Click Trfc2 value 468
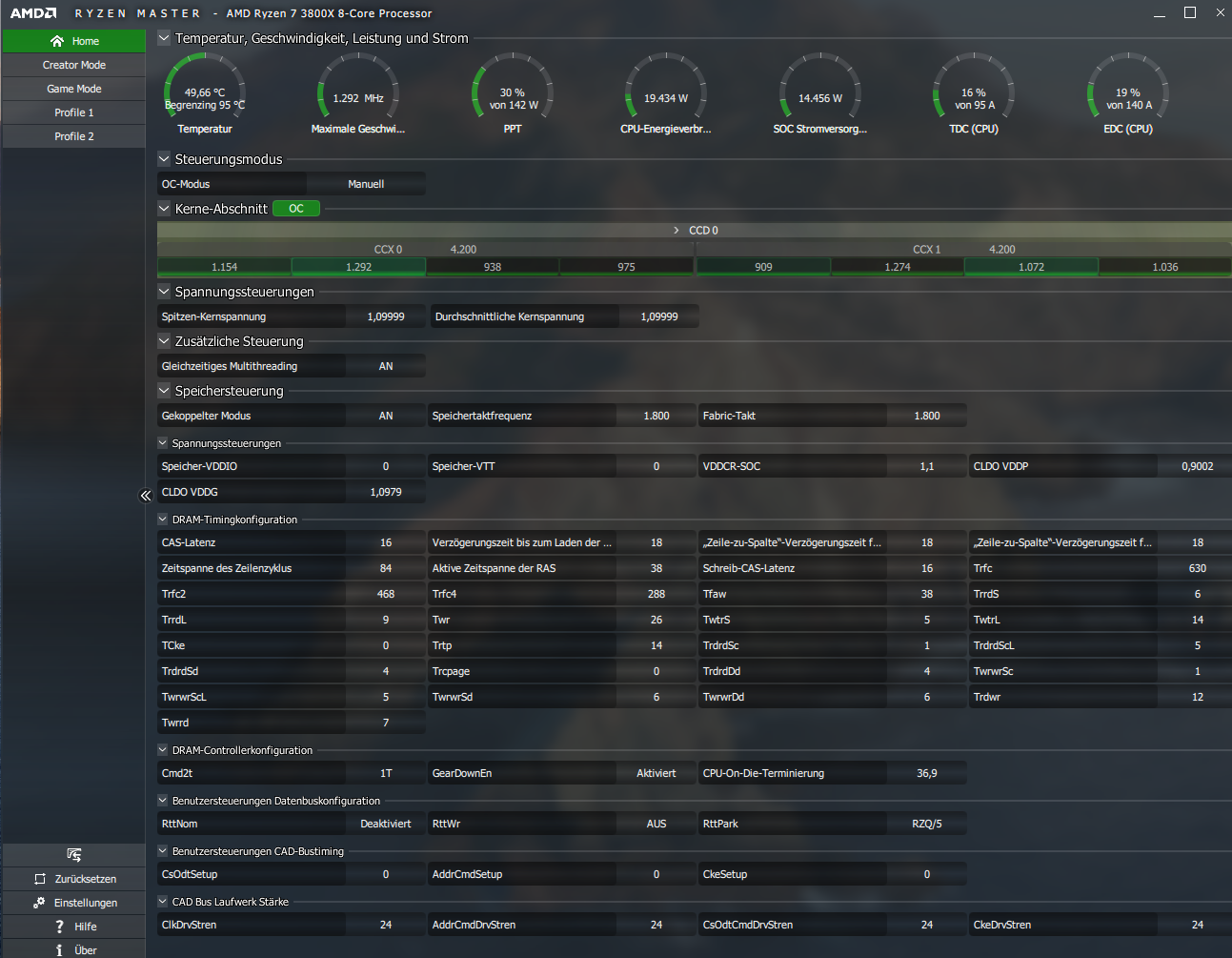1232x958 pixels. 386,594
